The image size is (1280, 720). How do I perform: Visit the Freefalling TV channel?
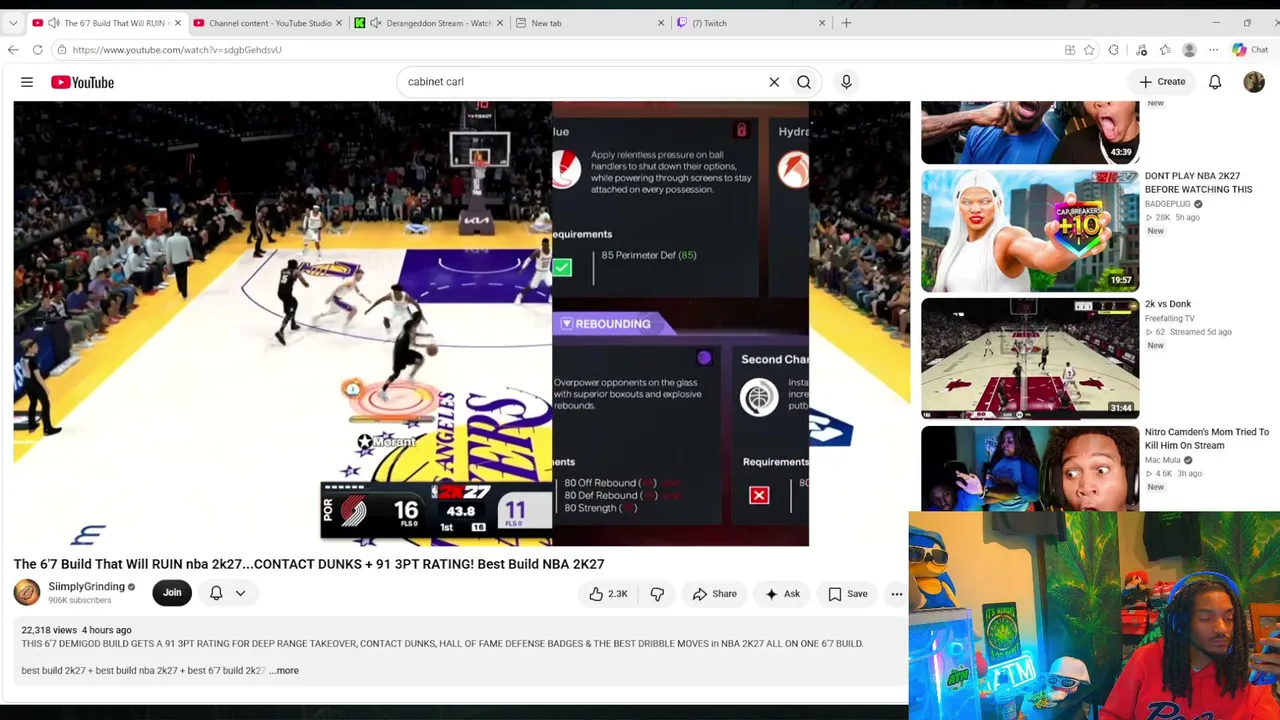(1169, 318)
